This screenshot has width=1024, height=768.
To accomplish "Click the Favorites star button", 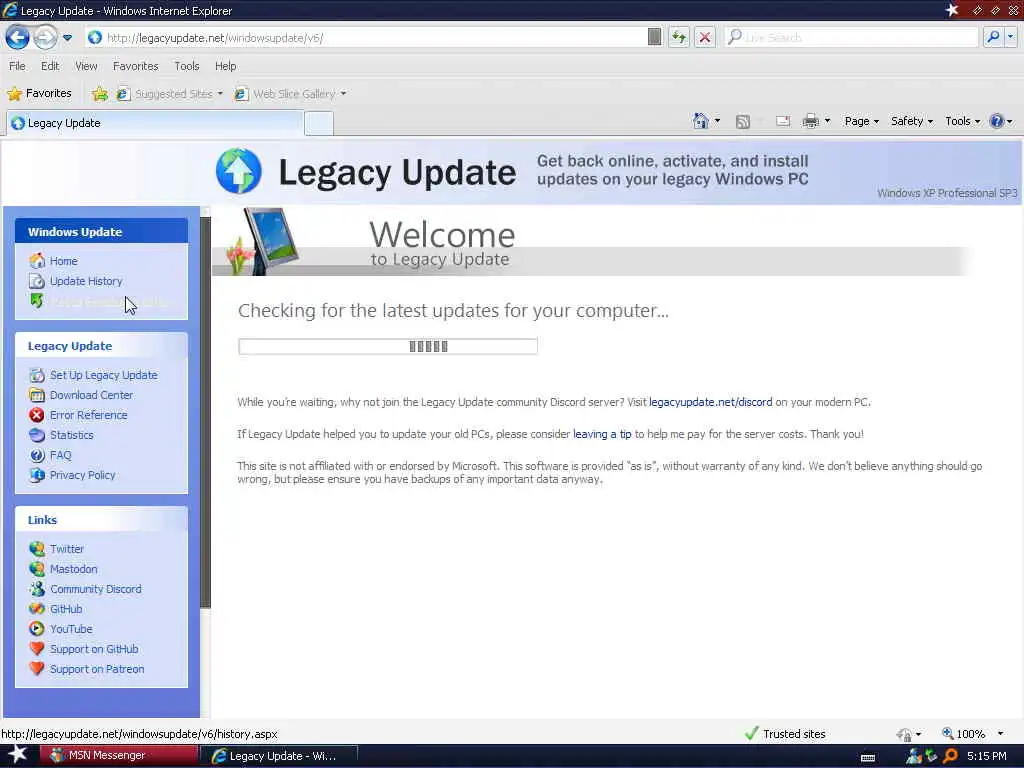I will pos(39,93).
